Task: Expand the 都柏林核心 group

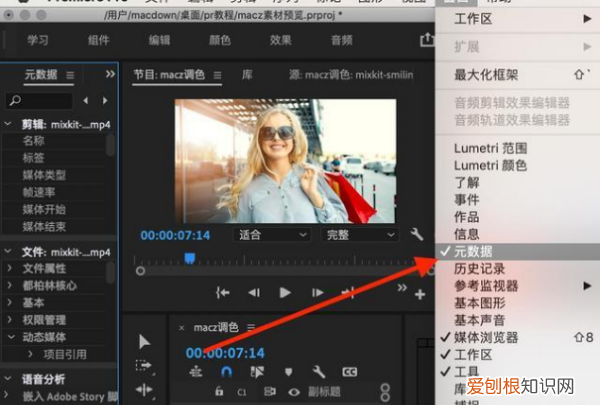Action: click(x=10, y=285)
